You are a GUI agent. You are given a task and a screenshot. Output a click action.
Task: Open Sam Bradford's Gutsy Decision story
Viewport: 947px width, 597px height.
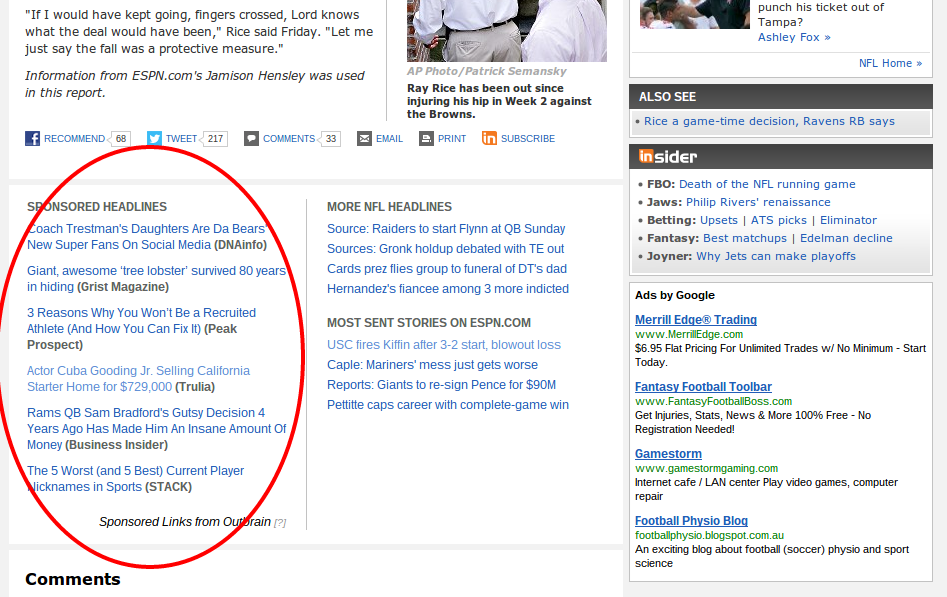pos(156,428)
